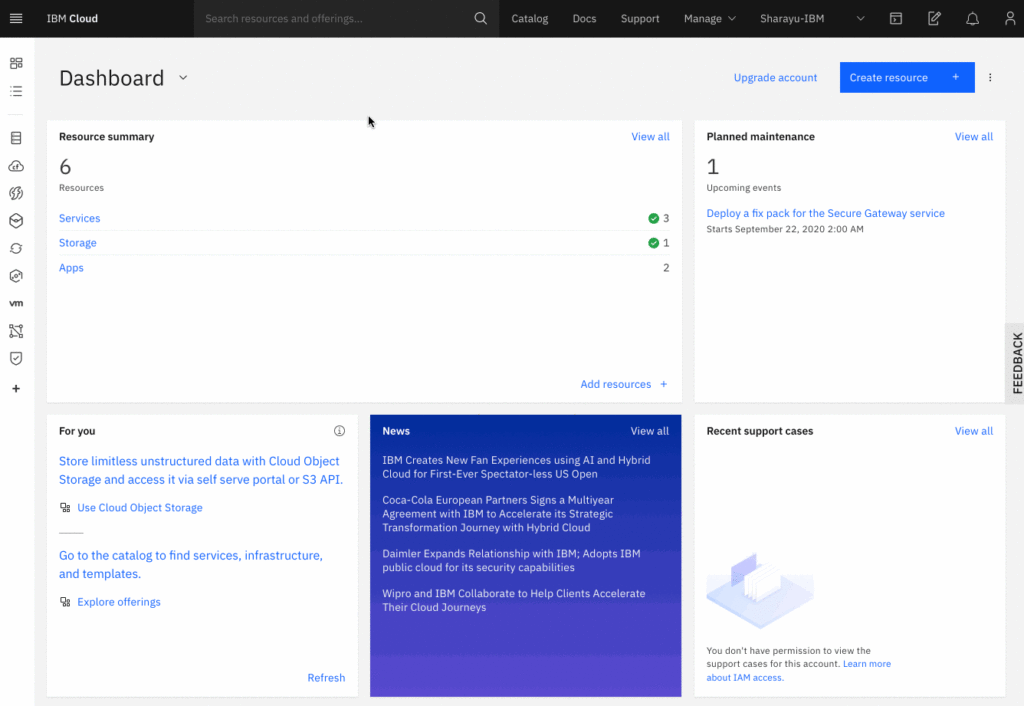
Task: Click the Dashboard icon in the sidebar
Action: [x=16, y=63]
